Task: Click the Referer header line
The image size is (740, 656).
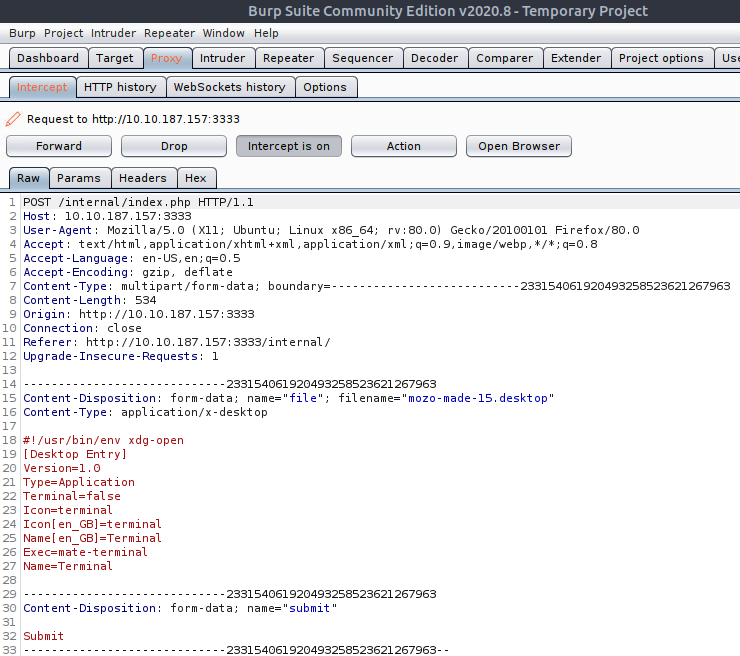Action: 177,342
